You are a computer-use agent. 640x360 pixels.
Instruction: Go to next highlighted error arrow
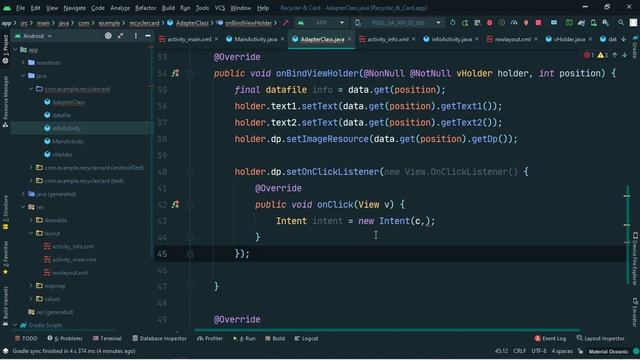pos(624,55)
